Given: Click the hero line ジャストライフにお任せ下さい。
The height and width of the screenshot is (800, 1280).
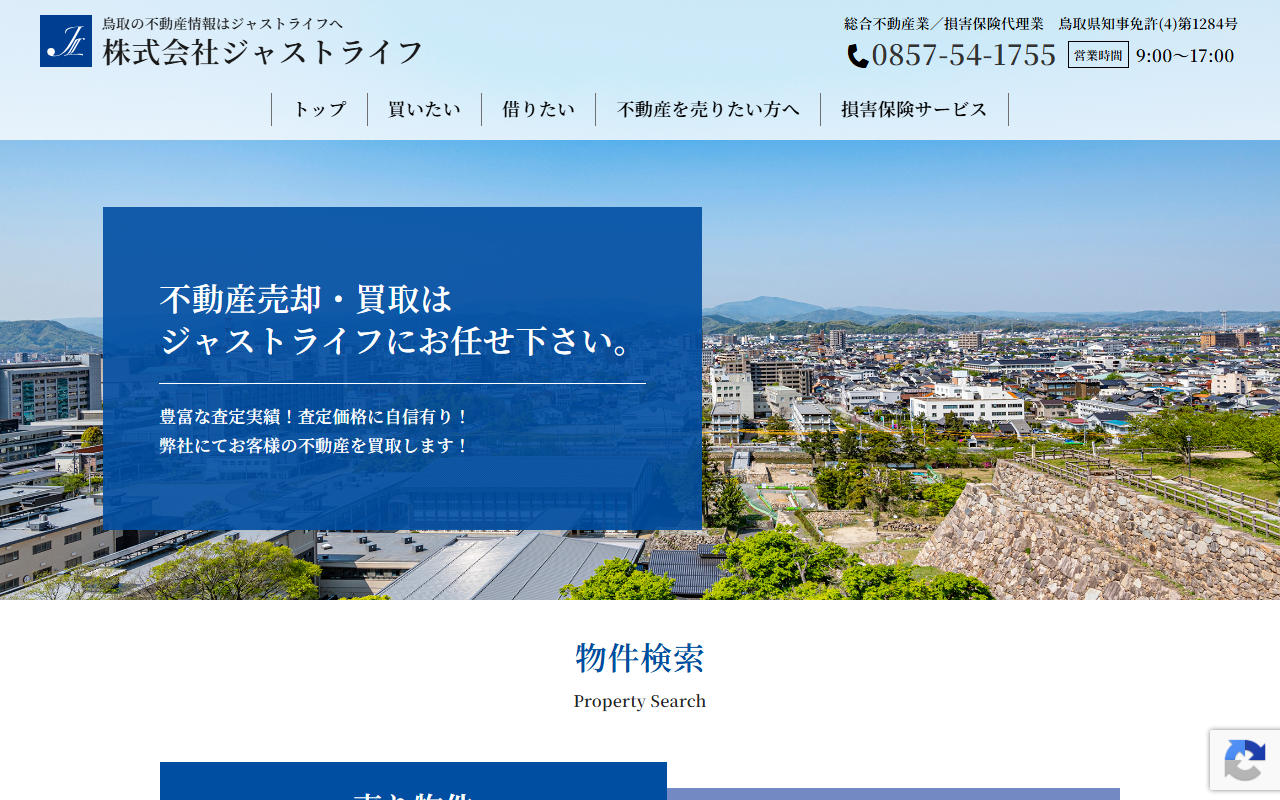Looking at the screenshot, I should point(400,341).
